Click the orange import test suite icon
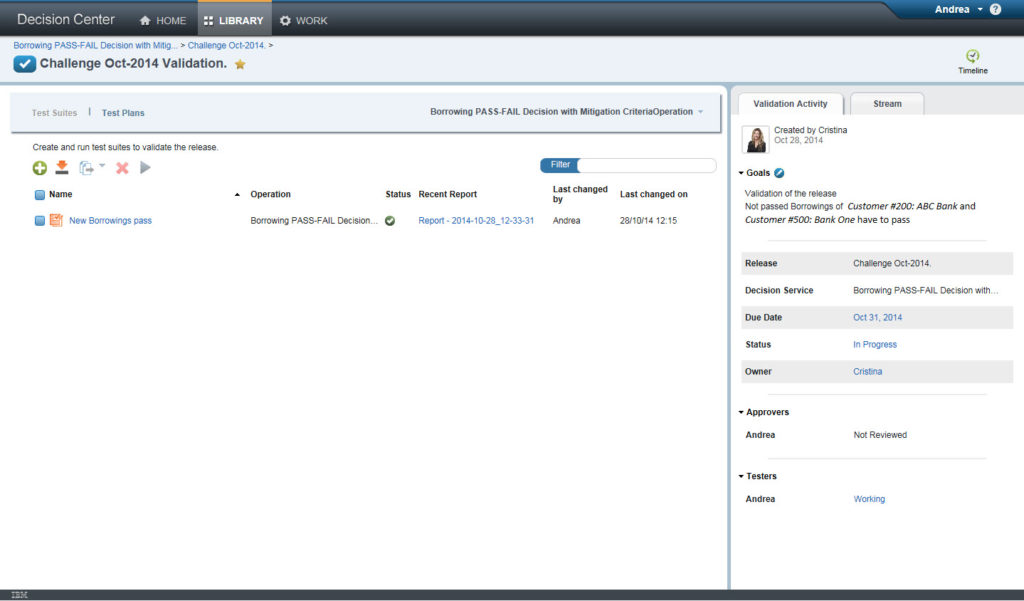1024x601 pixels. click(x=62, y=168)
